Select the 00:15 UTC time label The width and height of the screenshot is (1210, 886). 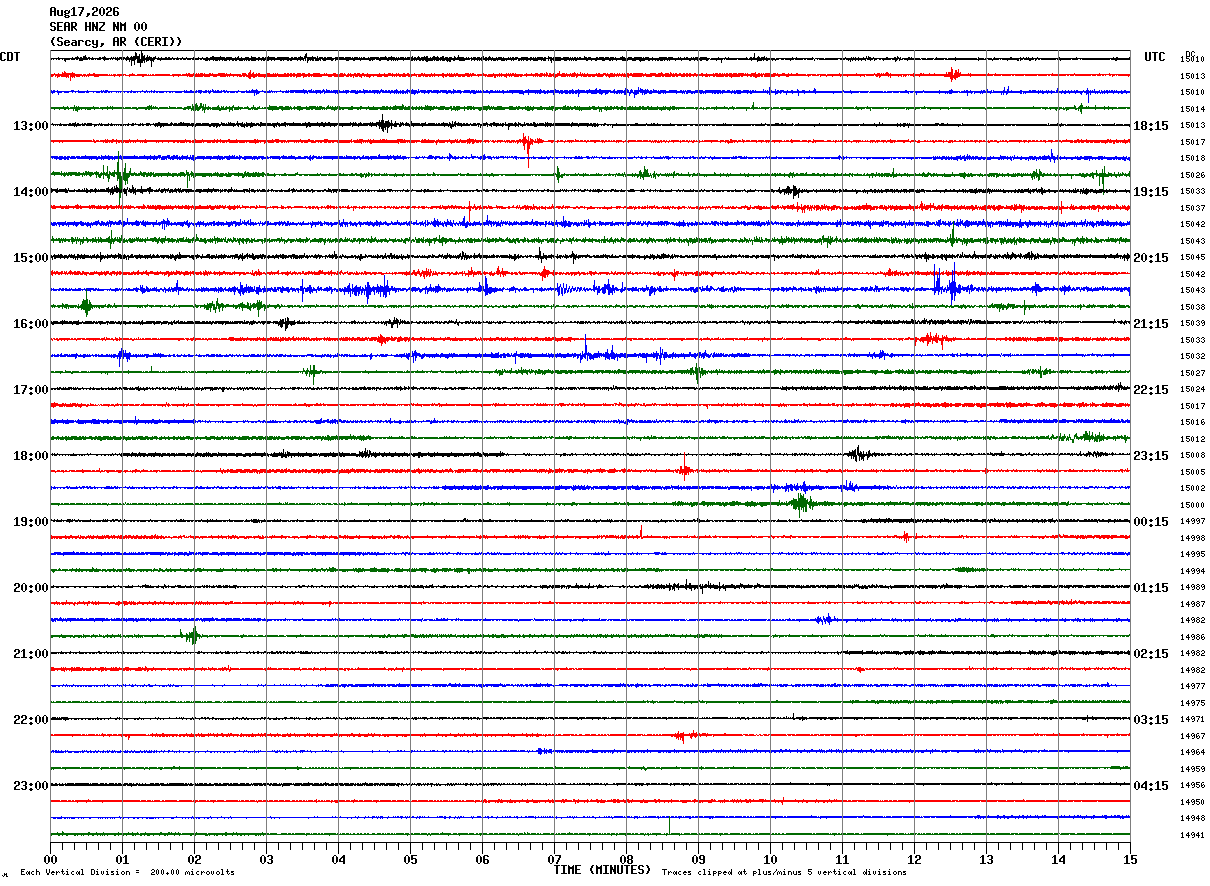tap(1151, 521)
